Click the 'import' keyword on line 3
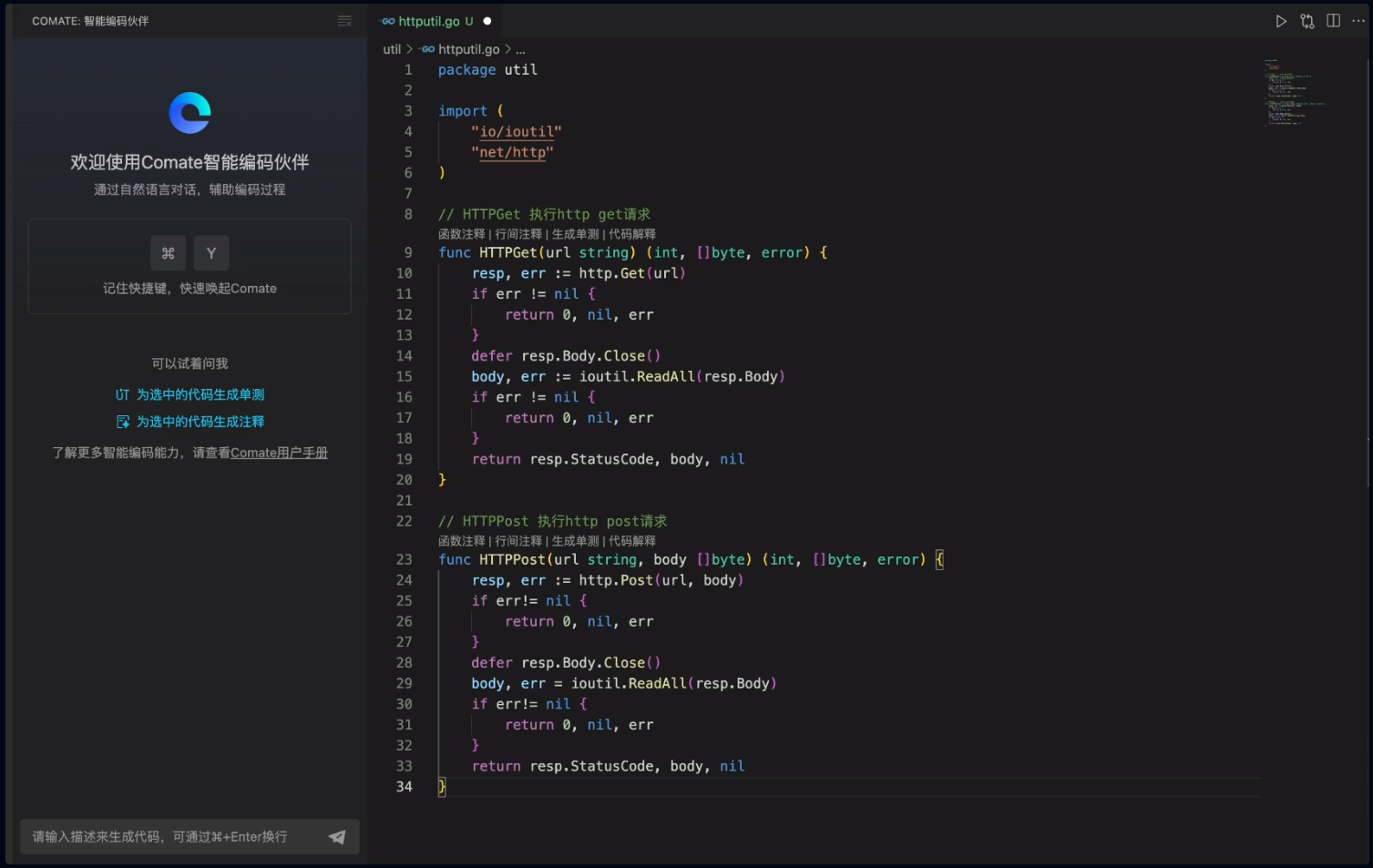 [463, 111]
